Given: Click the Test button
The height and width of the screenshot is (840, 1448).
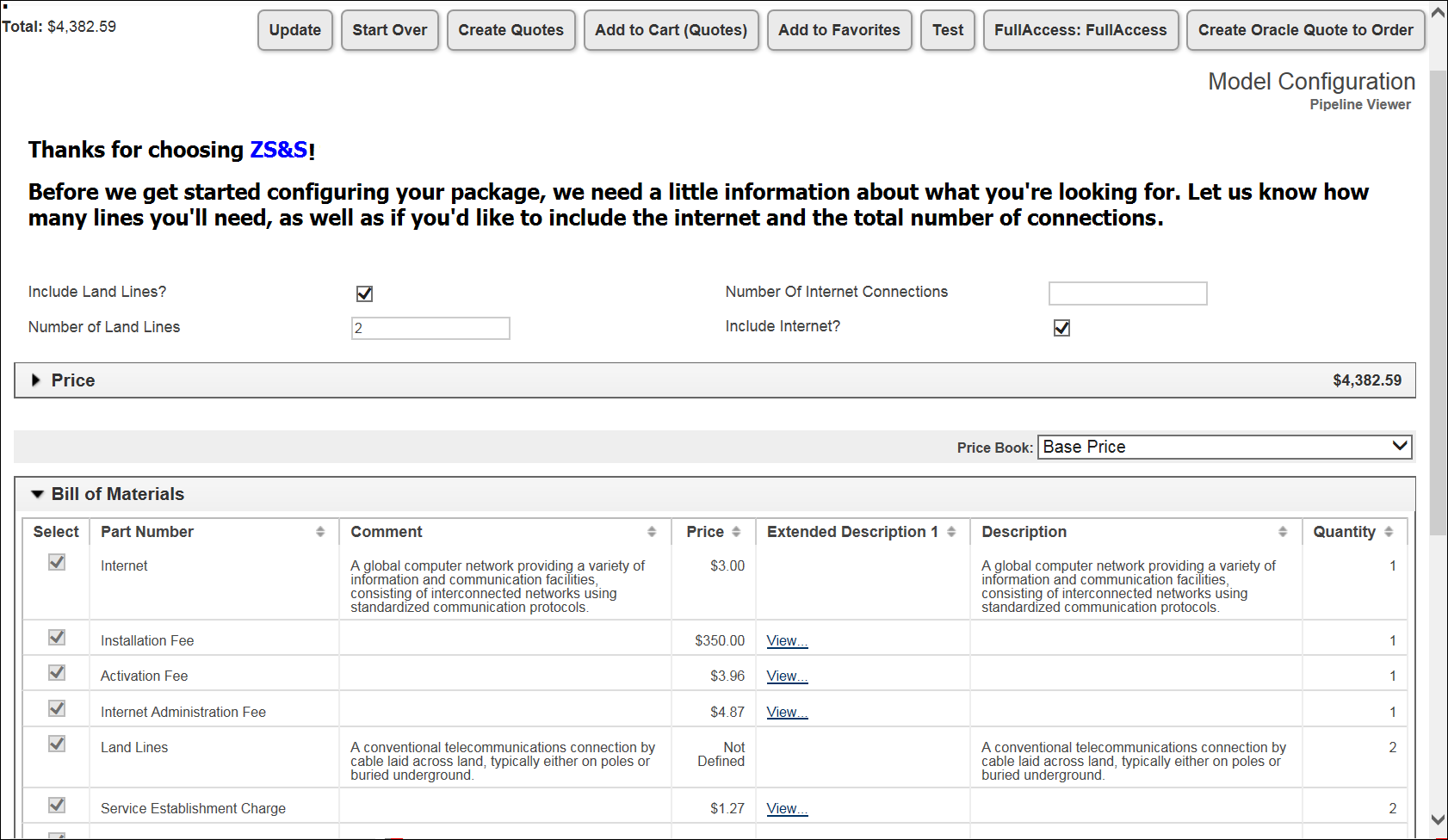Looking at the screenshot, I should point(948,30).
